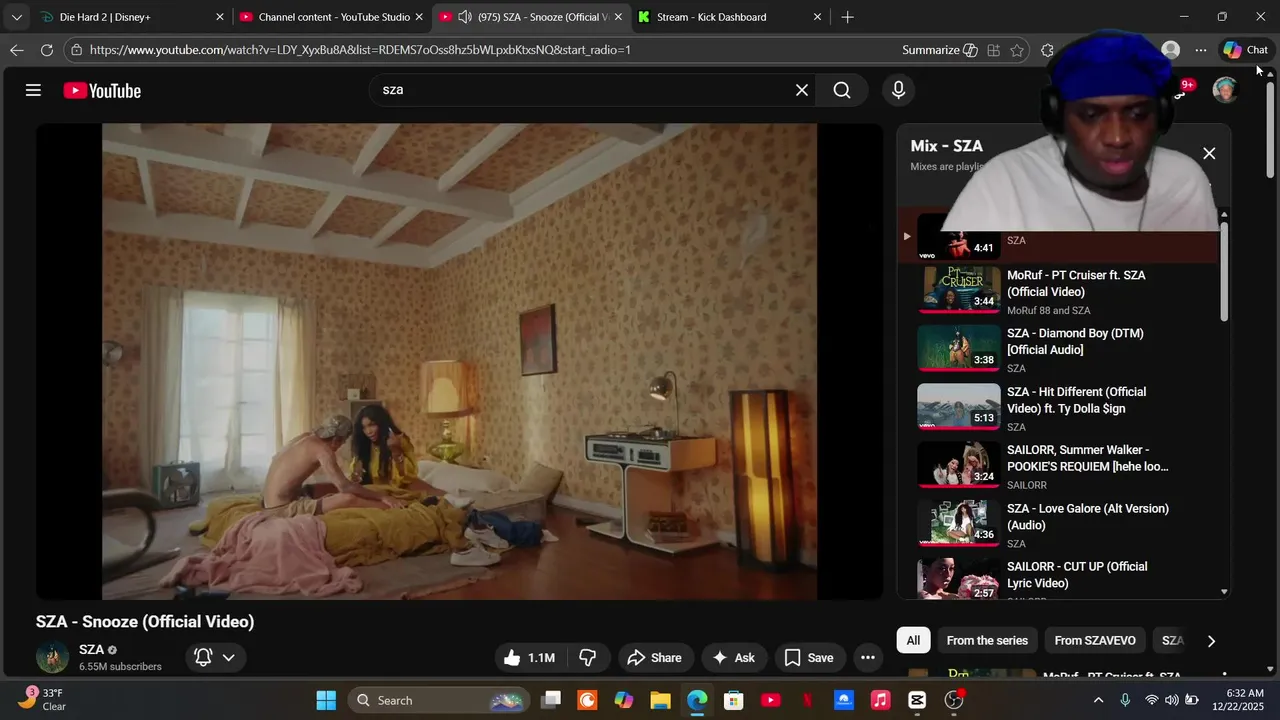The height and width of the screenshot is (720, 1280).
Task: Open YouTube account avatar menu
Action: pyautogui.click(x=1225, y=90)
